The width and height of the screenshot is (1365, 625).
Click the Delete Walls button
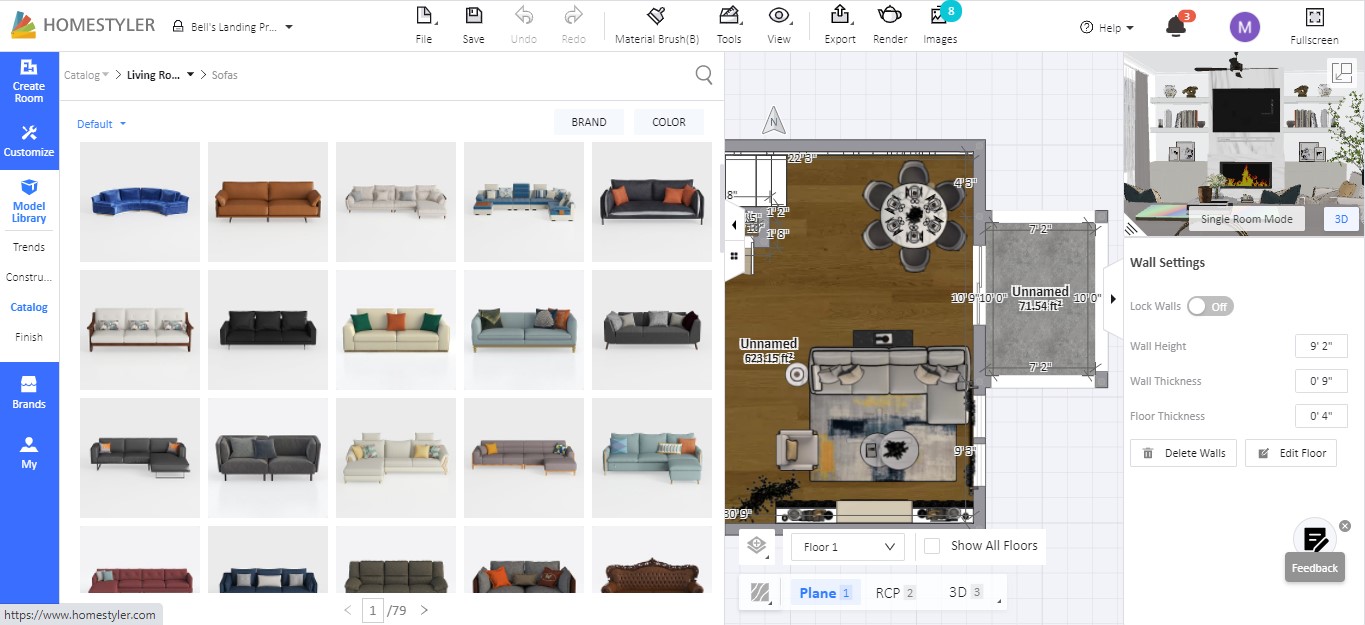tap(1184, 453)
